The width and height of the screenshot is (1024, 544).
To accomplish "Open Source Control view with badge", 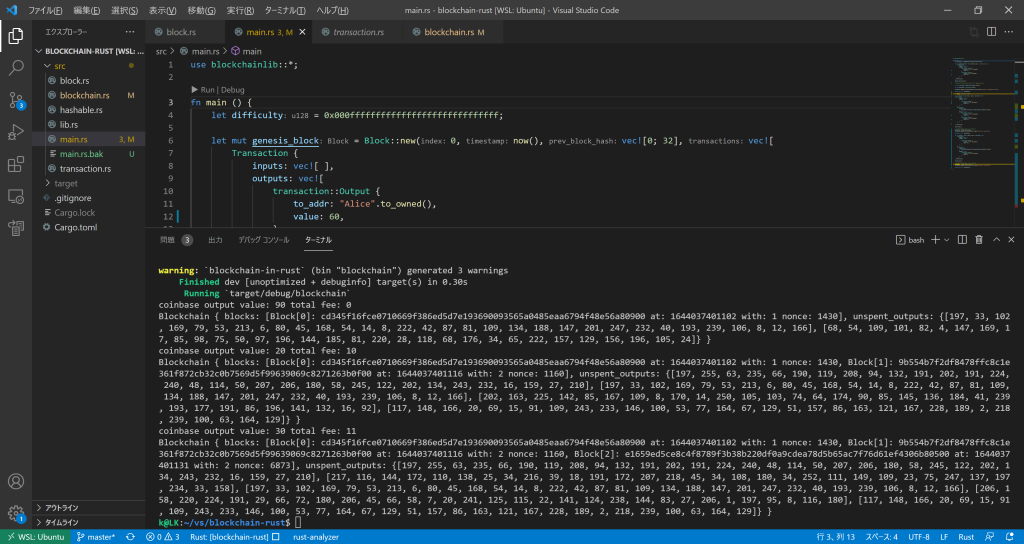I will pyautogui.click(x=16, y=100).
